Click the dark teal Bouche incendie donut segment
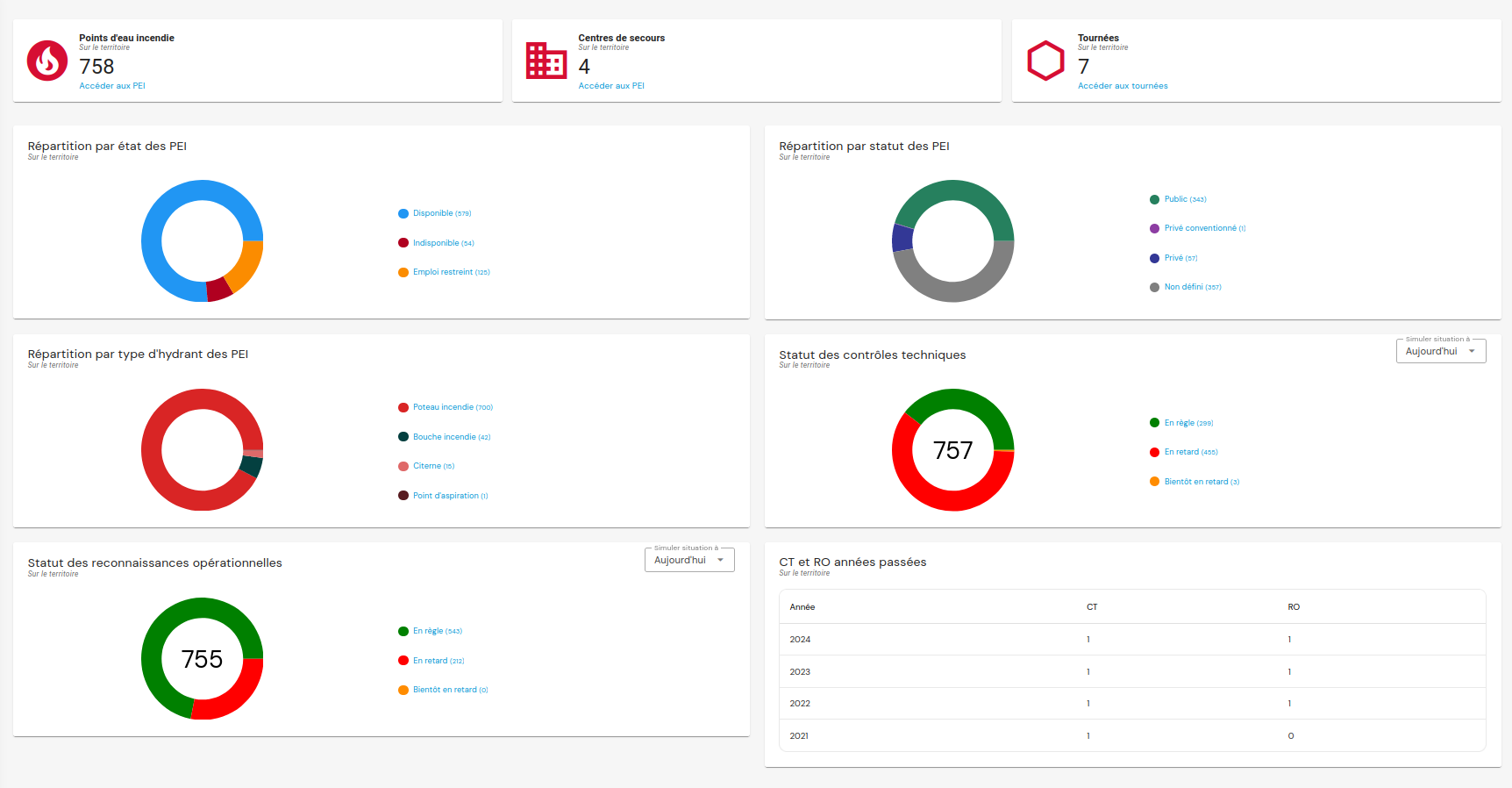1512x788 pixels. [251, 466]
